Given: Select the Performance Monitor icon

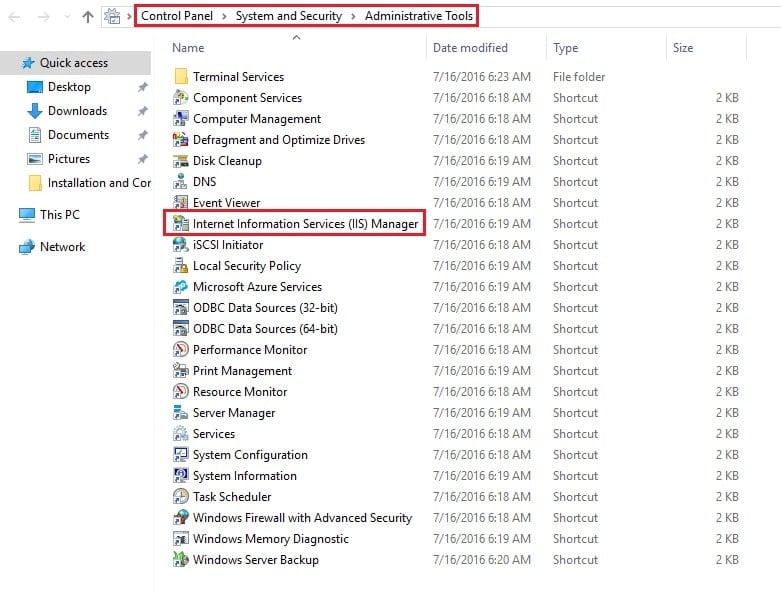Looking at the screenshot, I should coord(180,350).
